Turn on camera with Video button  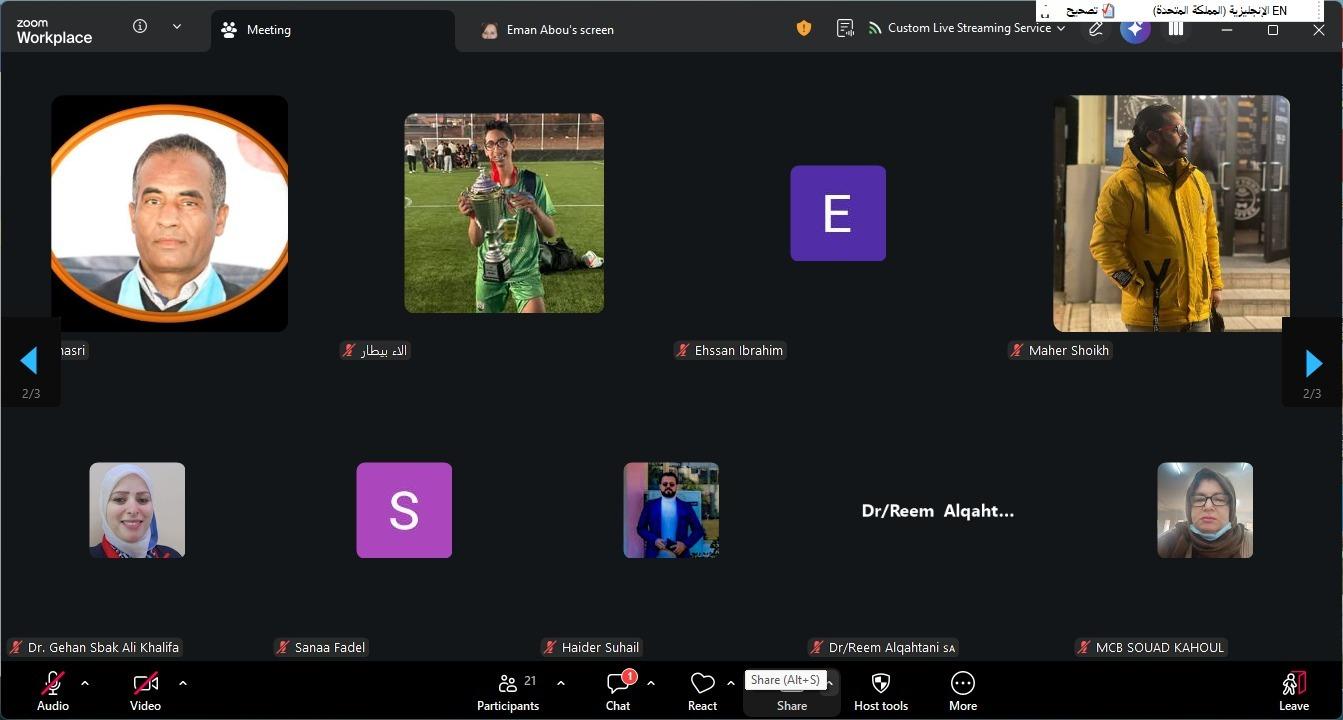[x=145, y=691]
